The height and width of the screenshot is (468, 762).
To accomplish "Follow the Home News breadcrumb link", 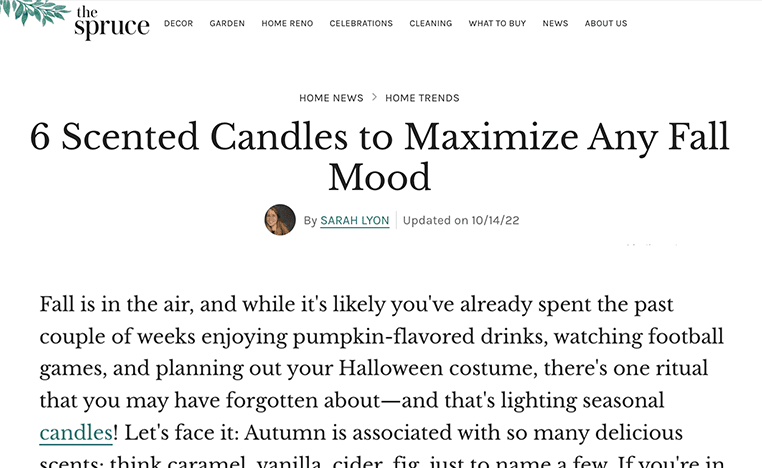I will pos(331,98).
